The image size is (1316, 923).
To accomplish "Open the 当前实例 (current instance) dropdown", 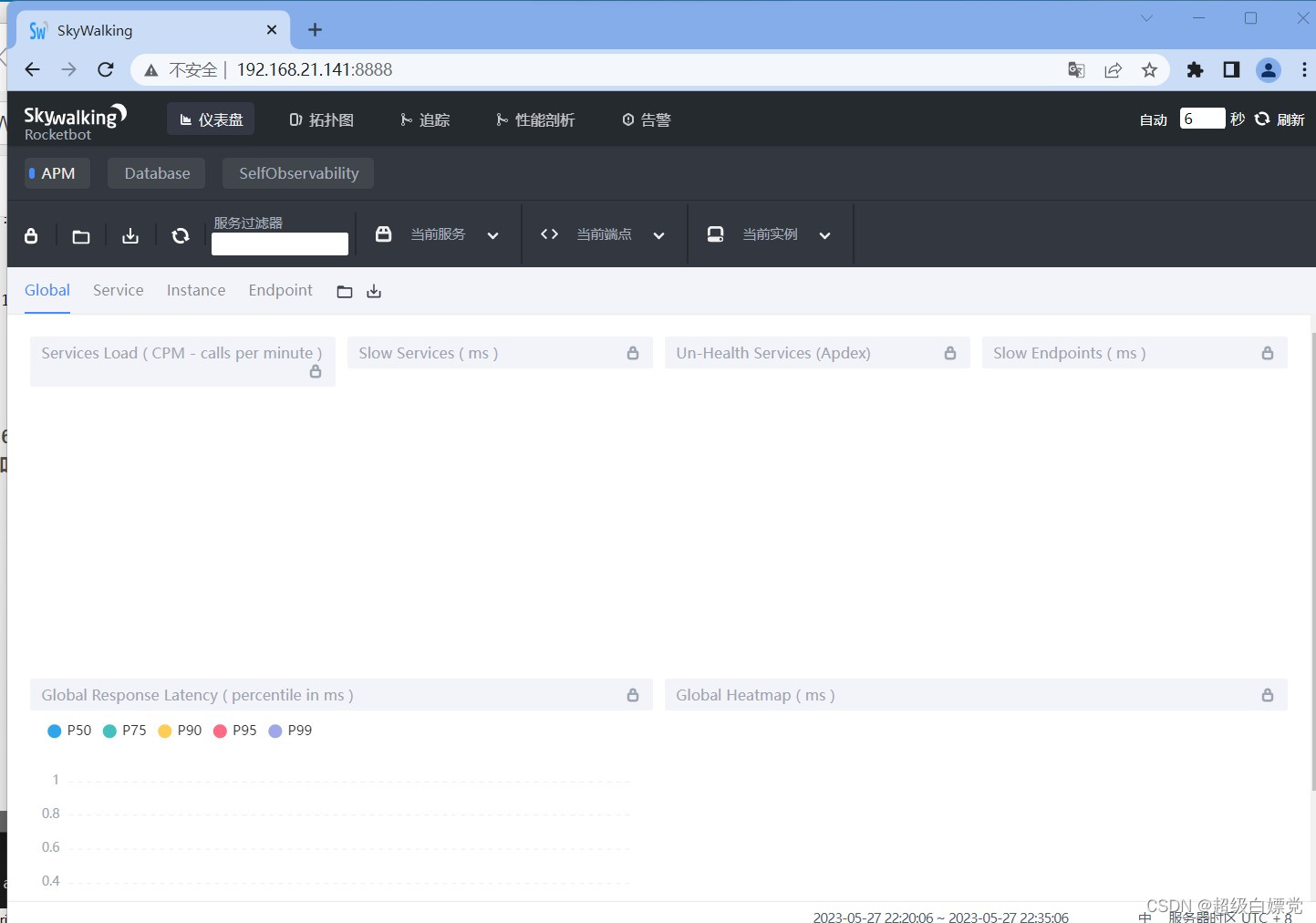I will point(824,234).
